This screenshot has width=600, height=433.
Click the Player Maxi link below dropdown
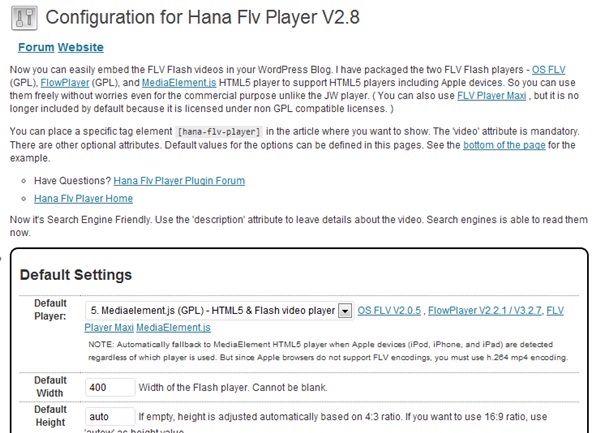pyautogui.click(x=109, y=327)
